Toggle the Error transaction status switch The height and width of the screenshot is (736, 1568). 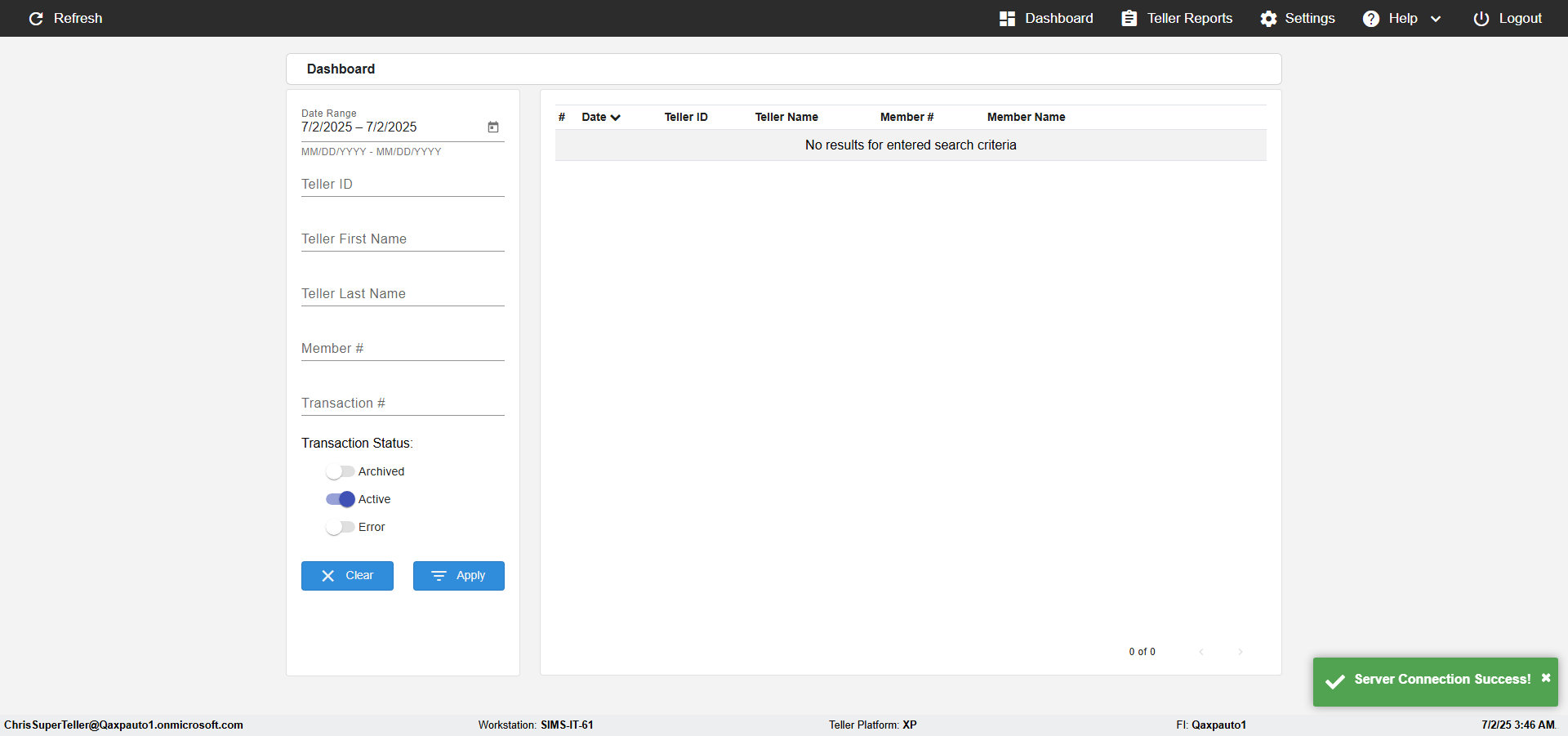(340, 527)
